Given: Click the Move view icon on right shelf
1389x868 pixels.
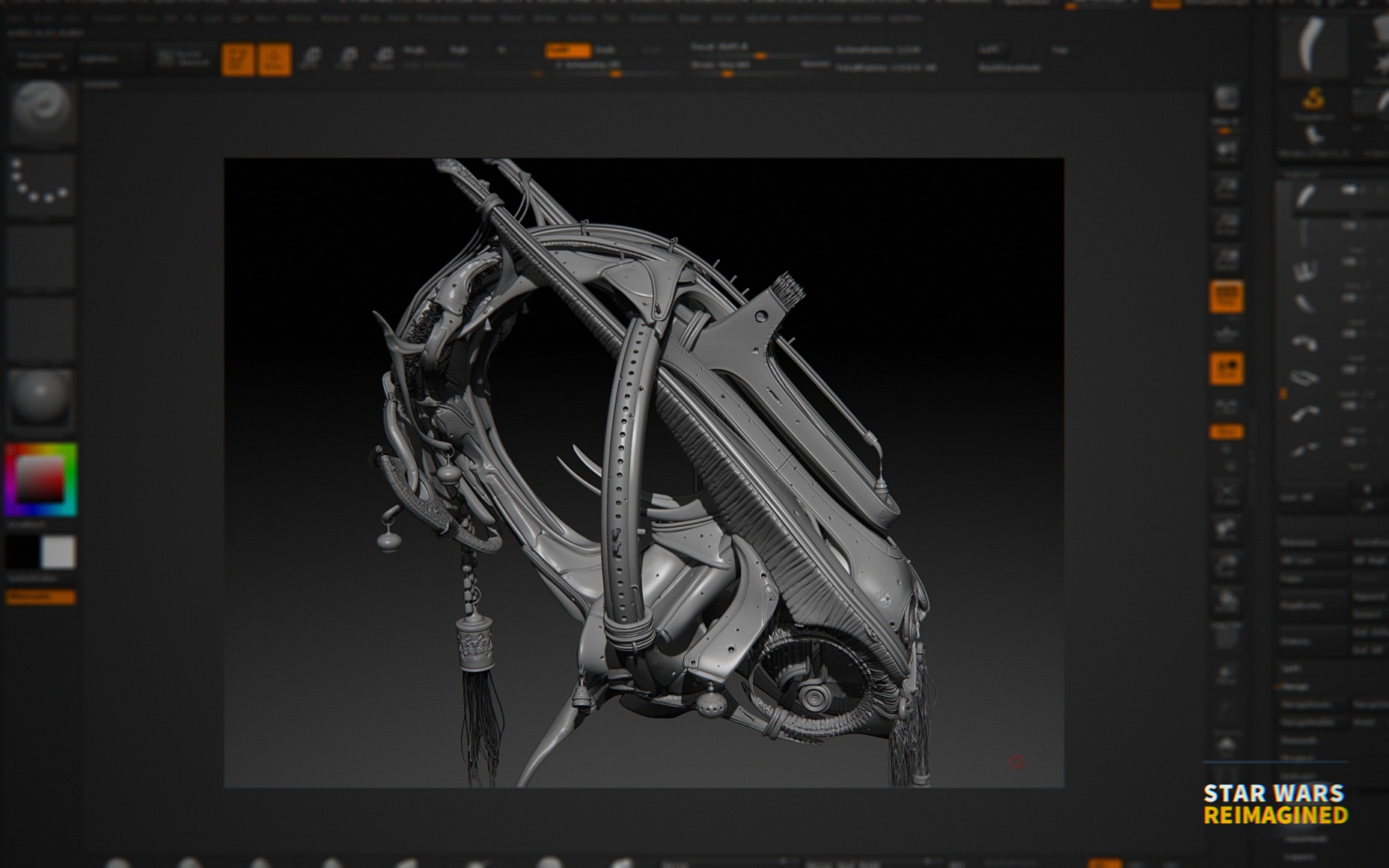Looking at the screenshot, I should pos(1226,529).
